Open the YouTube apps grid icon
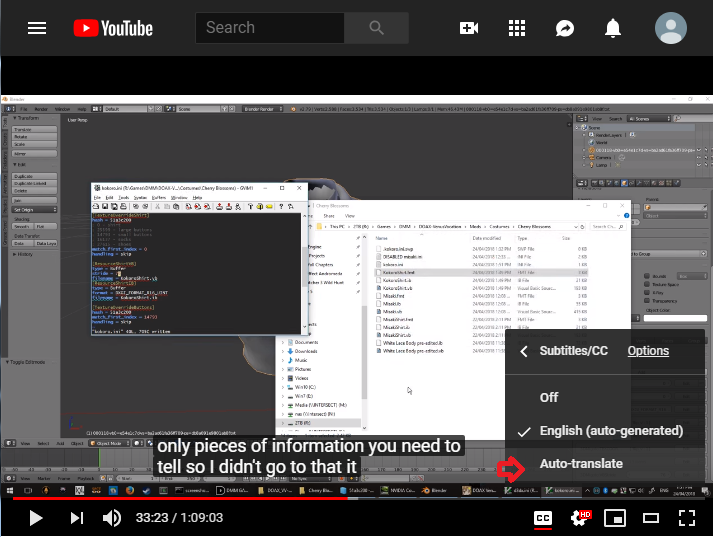The image size is (713, 537). click(x=517, y=28)
